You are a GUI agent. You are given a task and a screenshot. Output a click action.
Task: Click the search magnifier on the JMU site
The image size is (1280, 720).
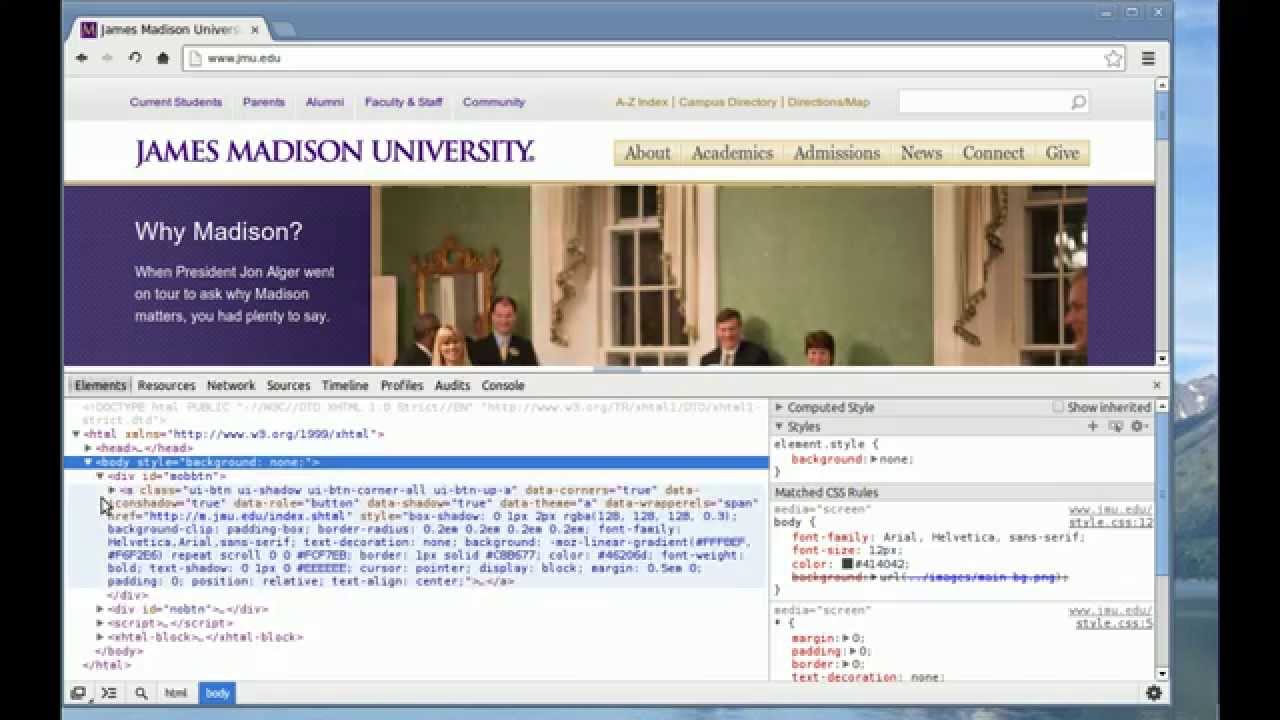click(1078, 102)
